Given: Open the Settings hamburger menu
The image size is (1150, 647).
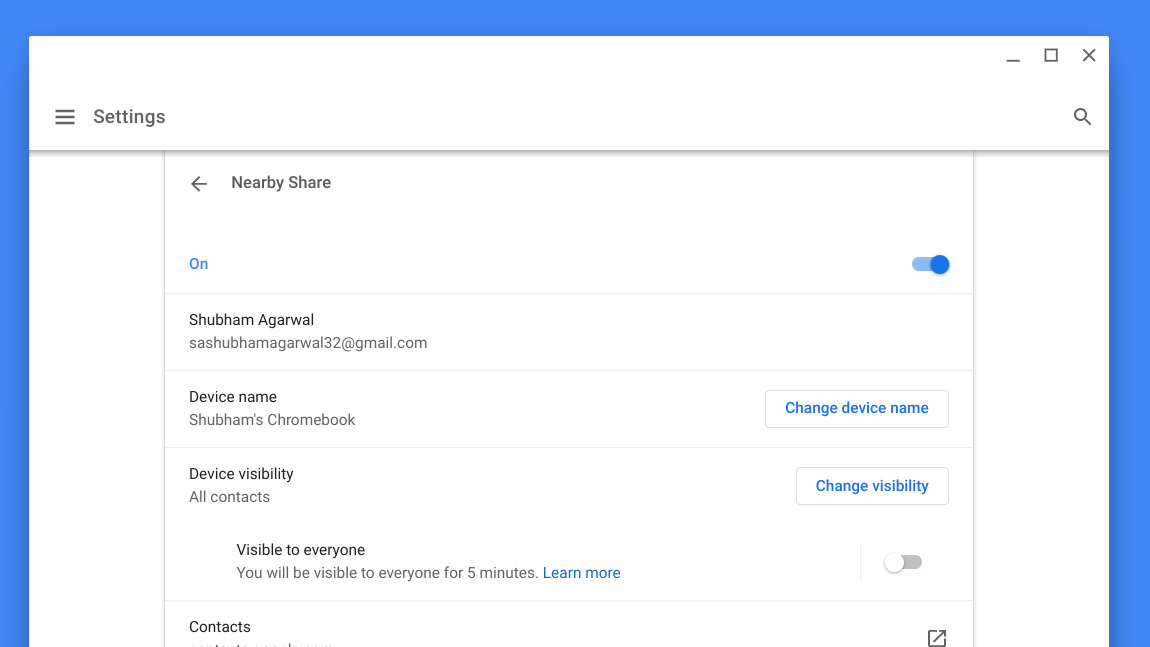Looking at the screenshot, I should 65,117.
